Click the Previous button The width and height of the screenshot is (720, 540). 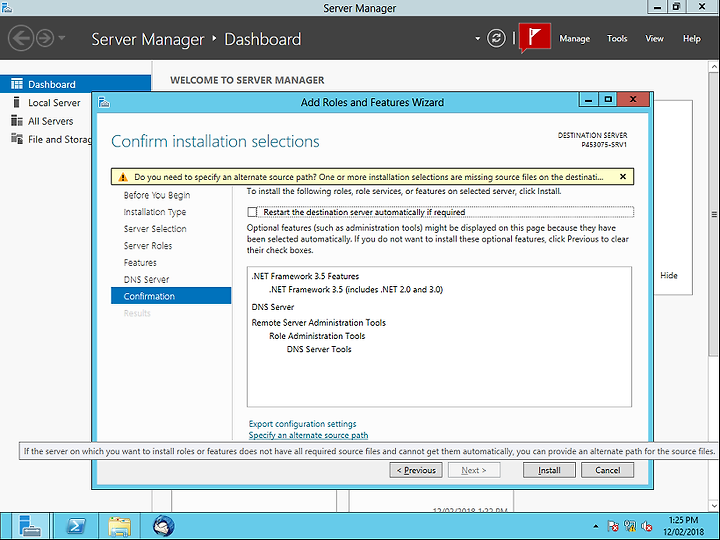416,470
